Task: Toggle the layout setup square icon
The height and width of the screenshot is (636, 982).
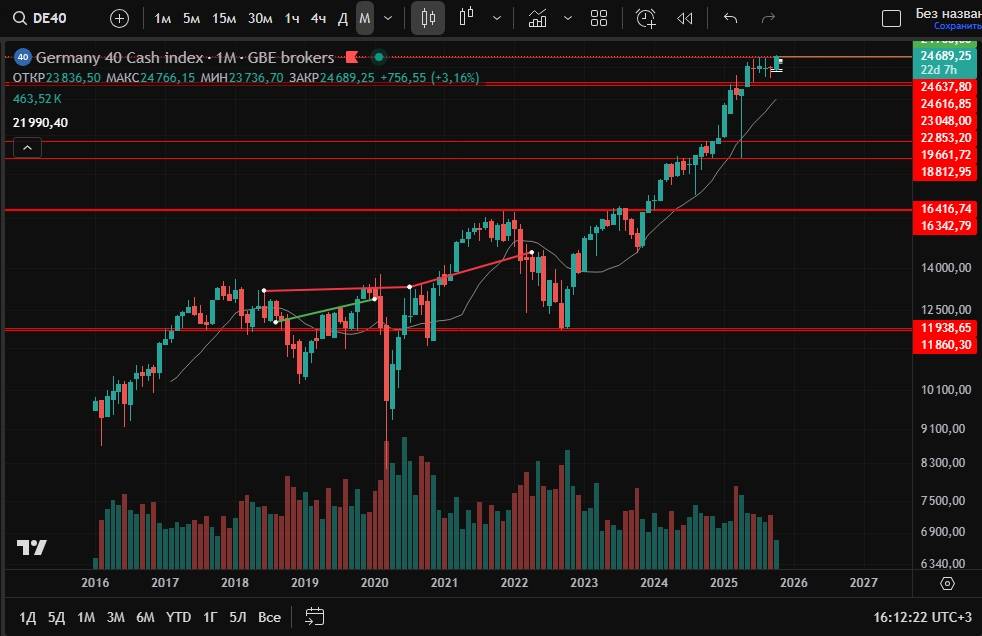Action: click(x=890, y=18)
